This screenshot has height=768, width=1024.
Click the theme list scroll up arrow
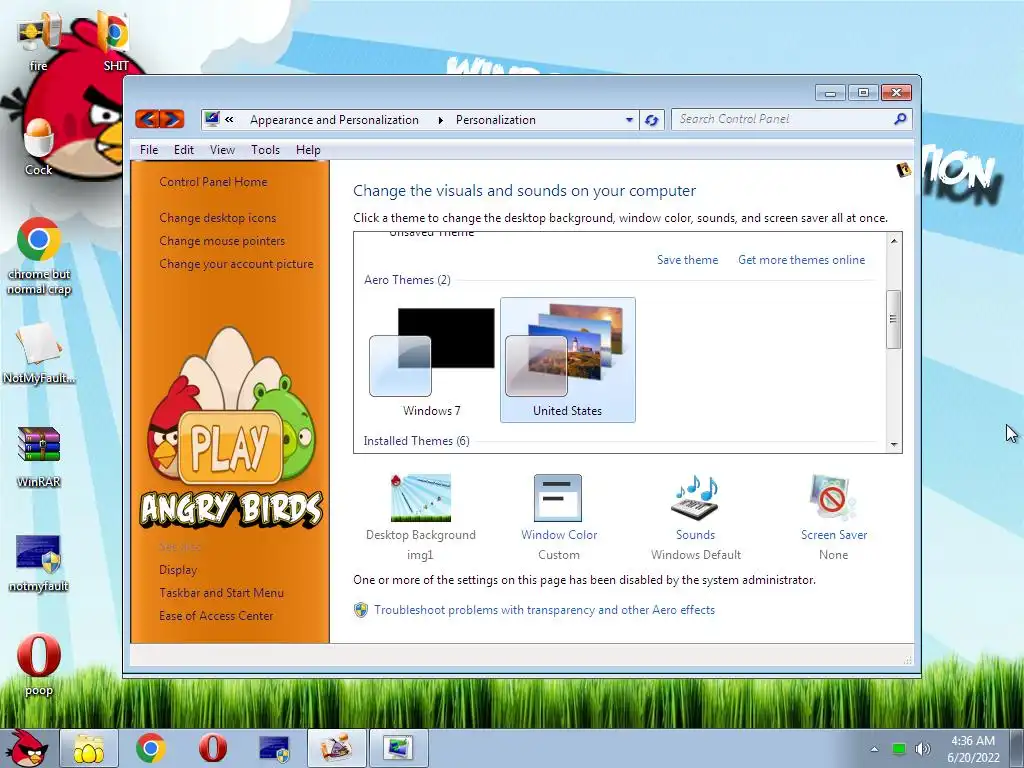click(x=893, y=241)
